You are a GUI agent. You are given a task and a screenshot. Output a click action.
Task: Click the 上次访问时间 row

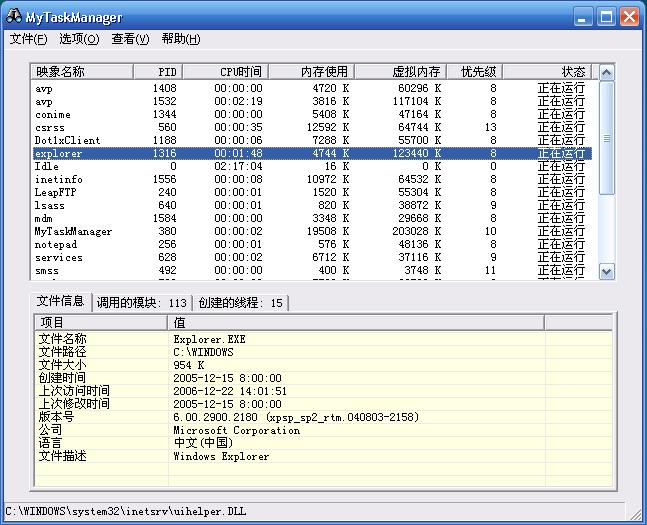point(324,391)
